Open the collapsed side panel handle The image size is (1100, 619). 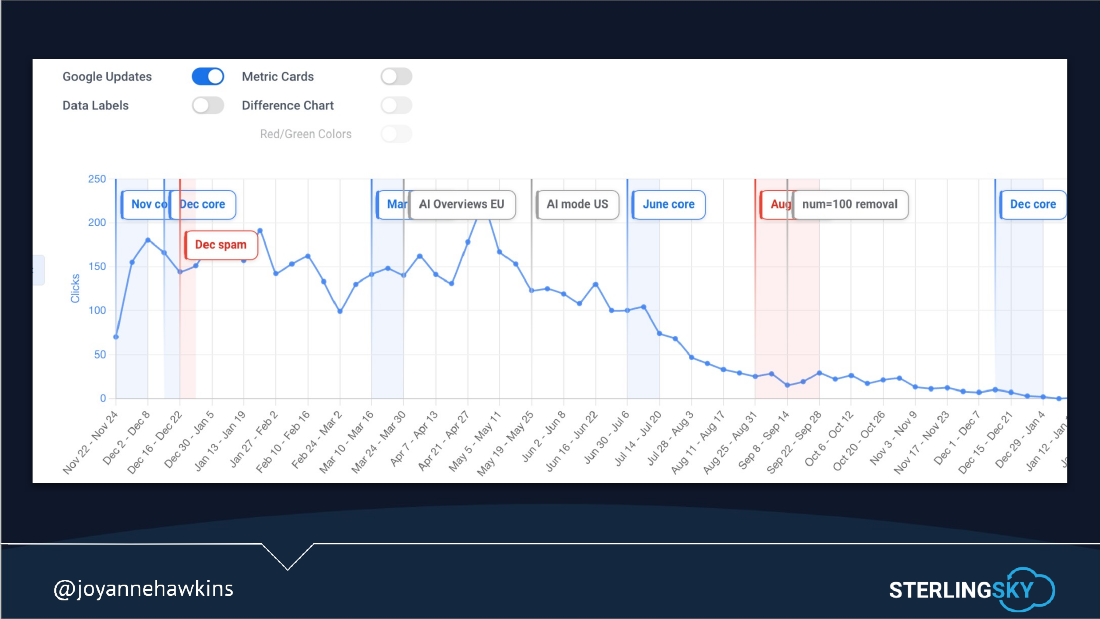point(39,270)
